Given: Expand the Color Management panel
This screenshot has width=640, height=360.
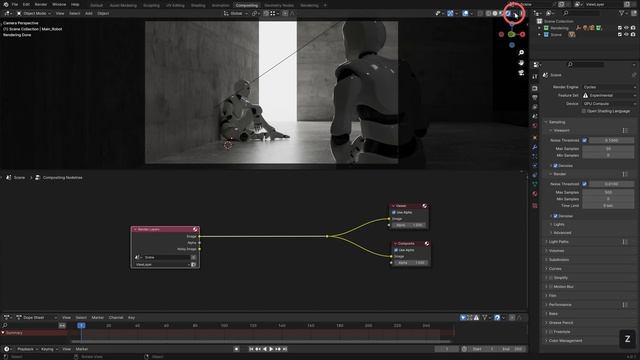Looking at the screenshot, I should [565, 340].
